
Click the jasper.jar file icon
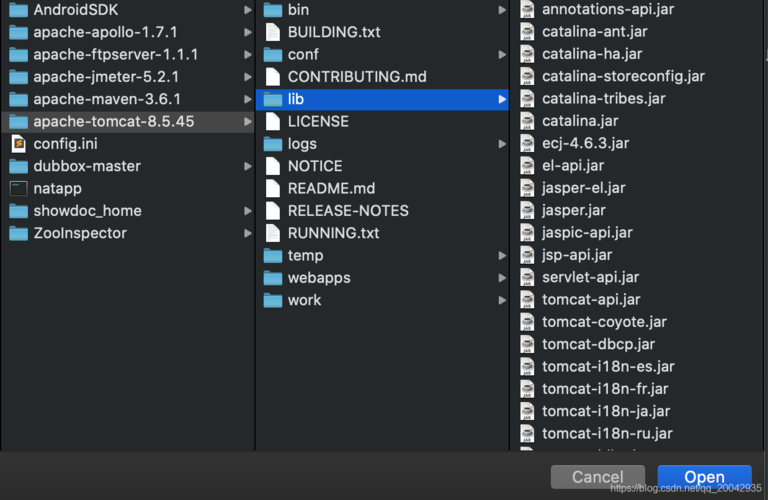pos(527,211)
